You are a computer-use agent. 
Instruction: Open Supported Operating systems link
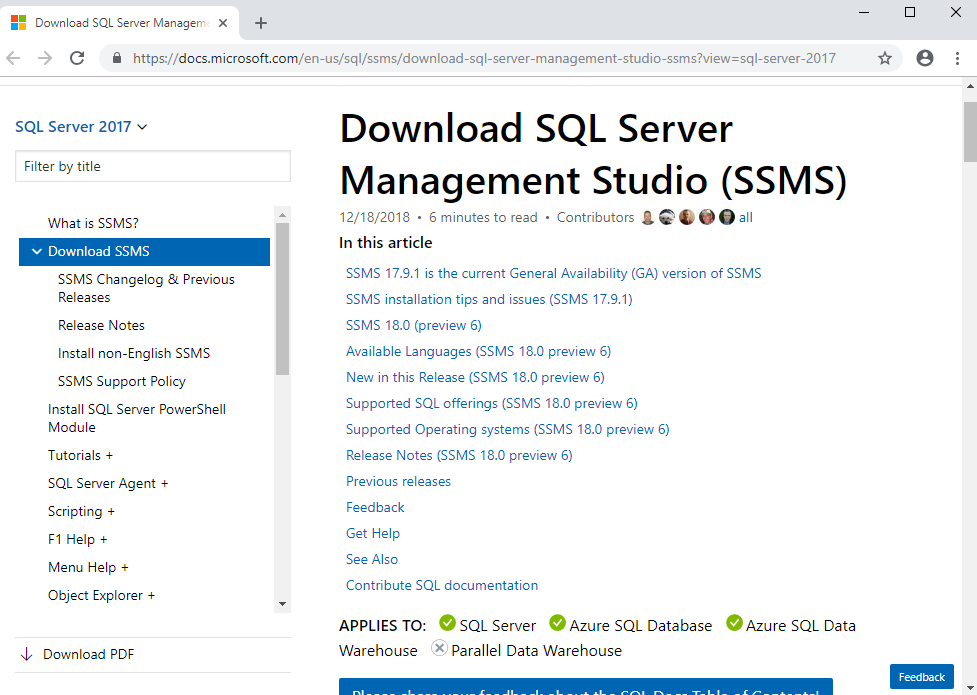508,429
